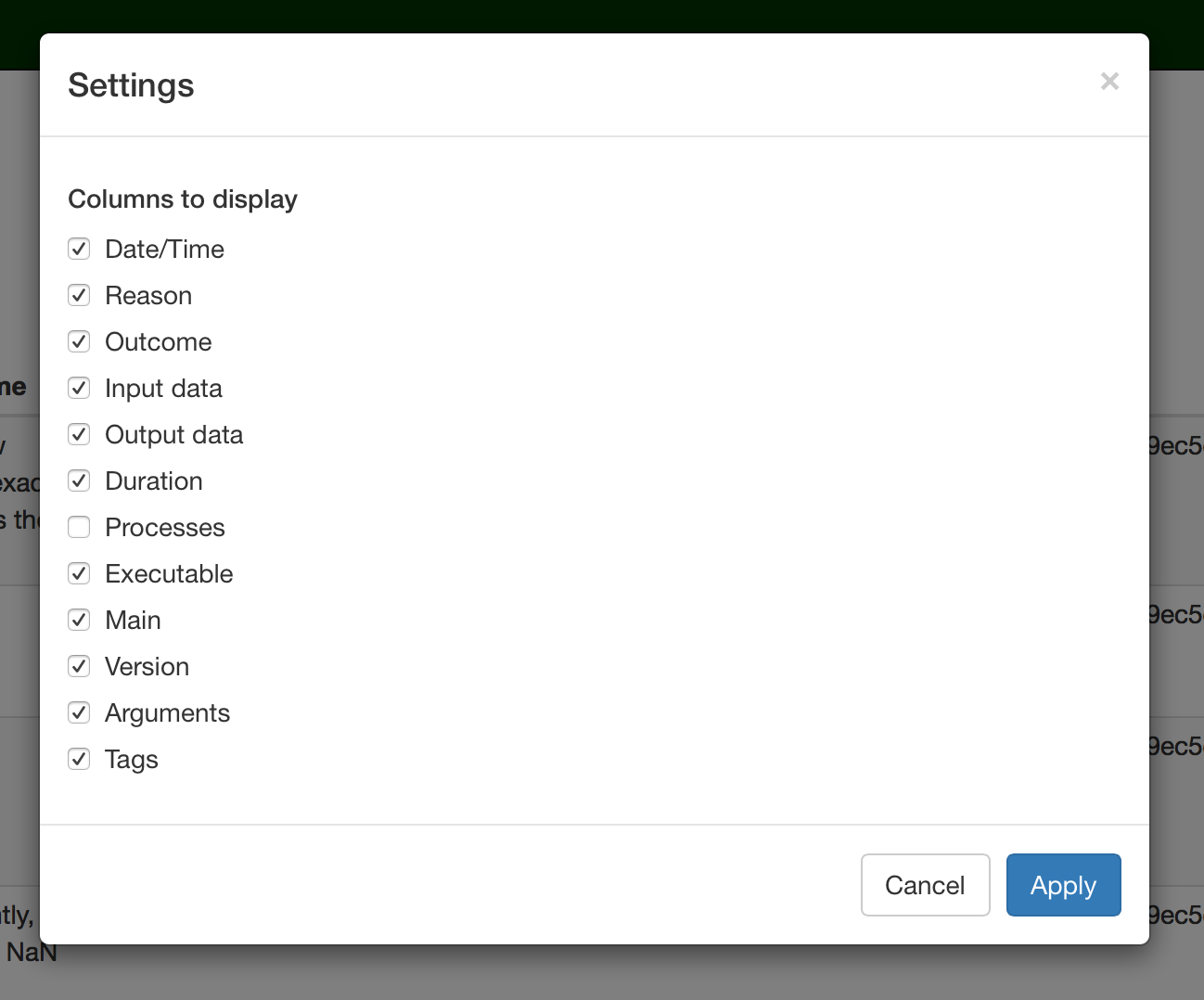Close the Settings dialog with the X
Screen dimensions: 1204x1000
coord(1109,82)
